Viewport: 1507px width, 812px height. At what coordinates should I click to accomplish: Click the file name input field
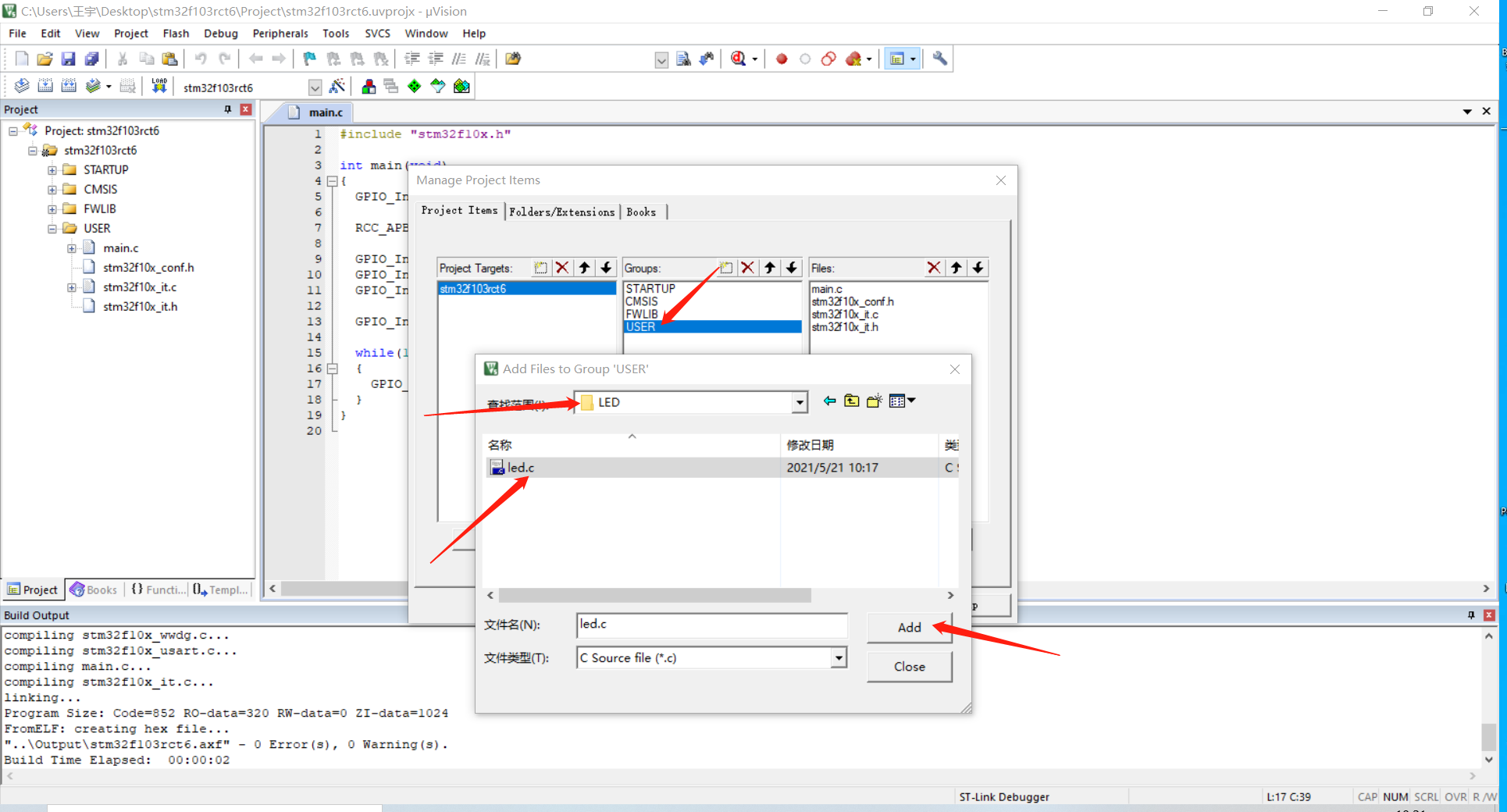[x=712, y=625]
